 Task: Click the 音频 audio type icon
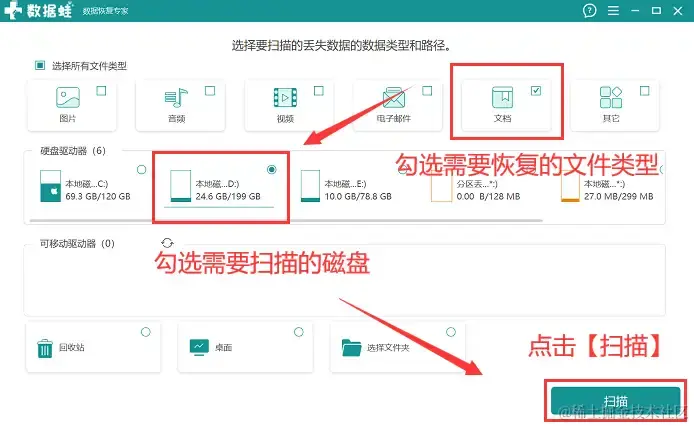click(176, 98)
